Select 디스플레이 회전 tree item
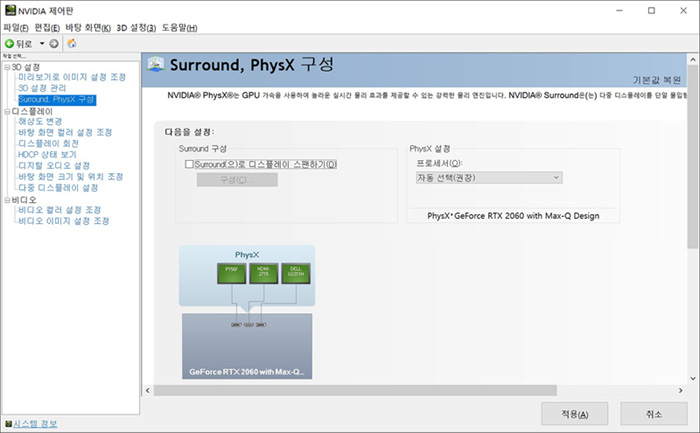The height and width of the screenshot is (433, 700). click(x=49, y=144)
